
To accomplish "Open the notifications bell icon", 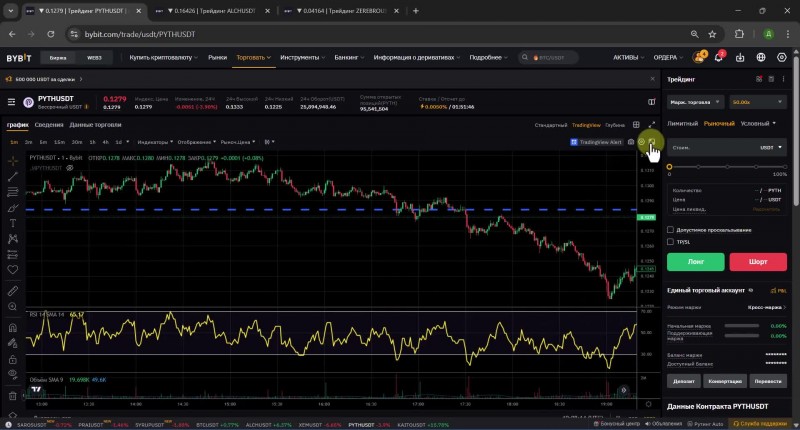I will click(x=718, y=57).
